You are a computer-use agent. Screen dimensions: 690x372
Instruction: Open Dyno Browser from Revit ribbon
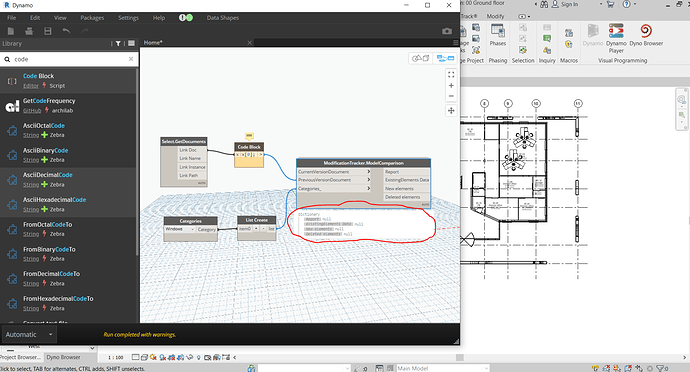click(x=646, y=35)
